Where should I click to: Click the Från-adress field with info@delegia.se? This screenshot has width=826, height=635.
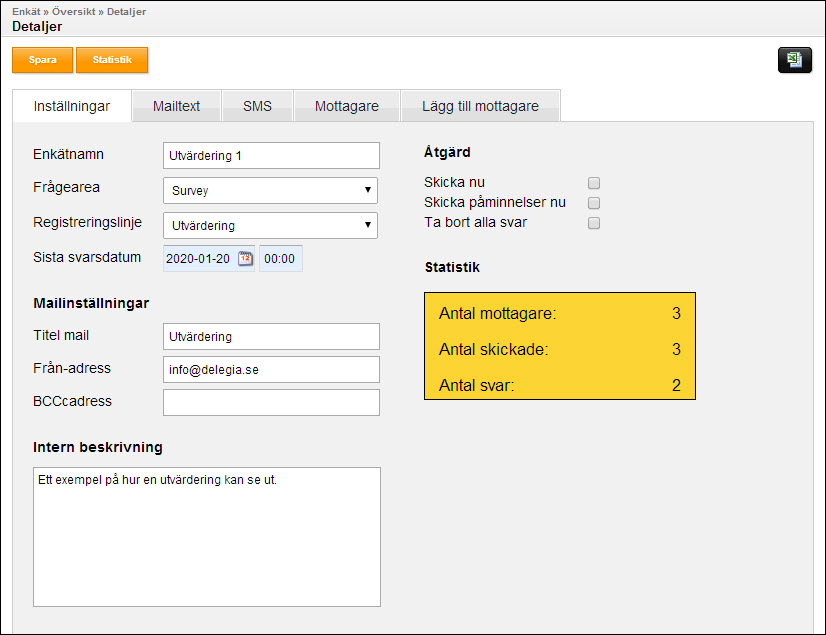click(x=271, y=369)
